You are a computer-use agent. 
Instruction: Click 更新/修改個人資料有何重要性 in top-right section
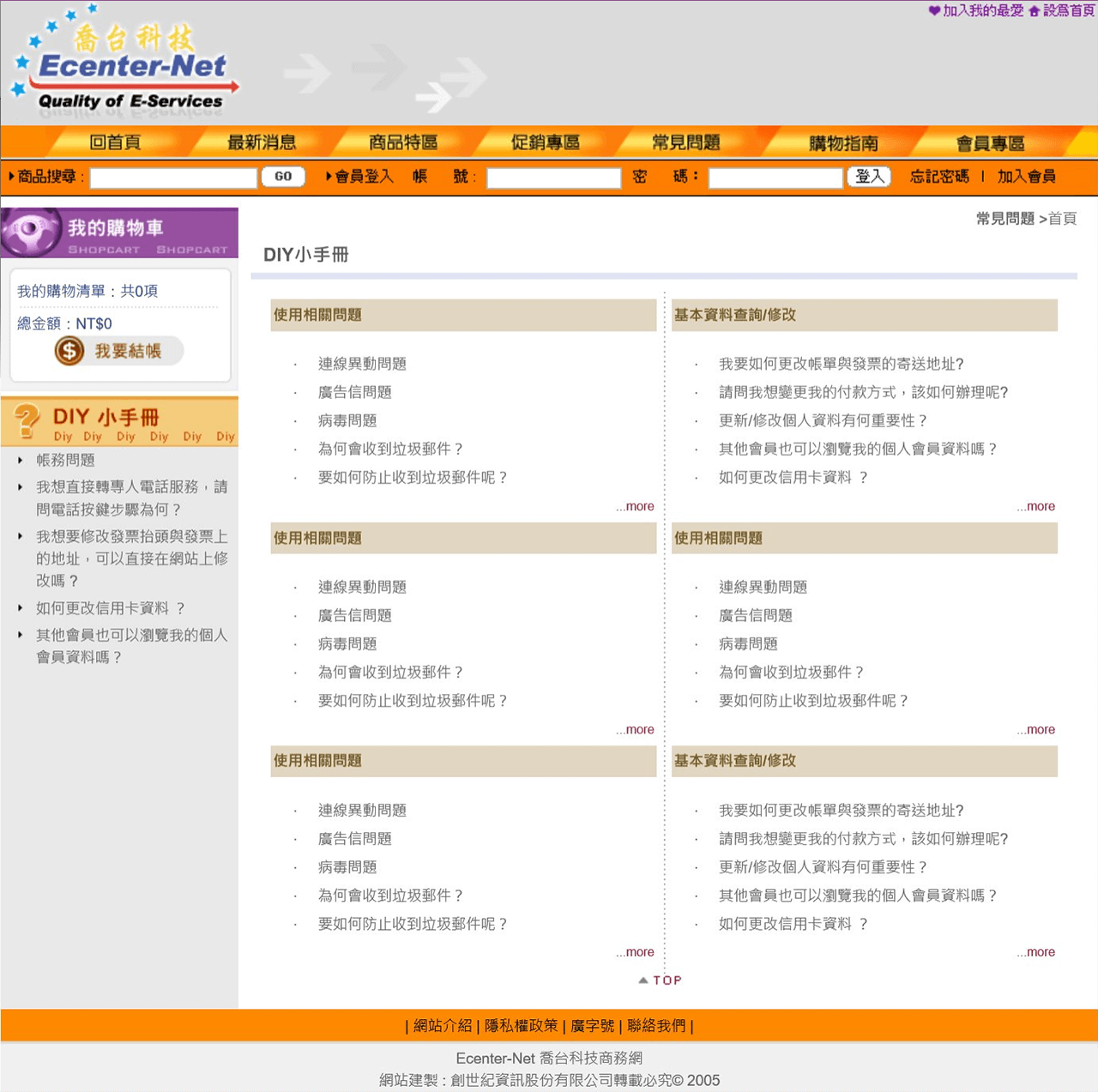[x=823, y=420]
